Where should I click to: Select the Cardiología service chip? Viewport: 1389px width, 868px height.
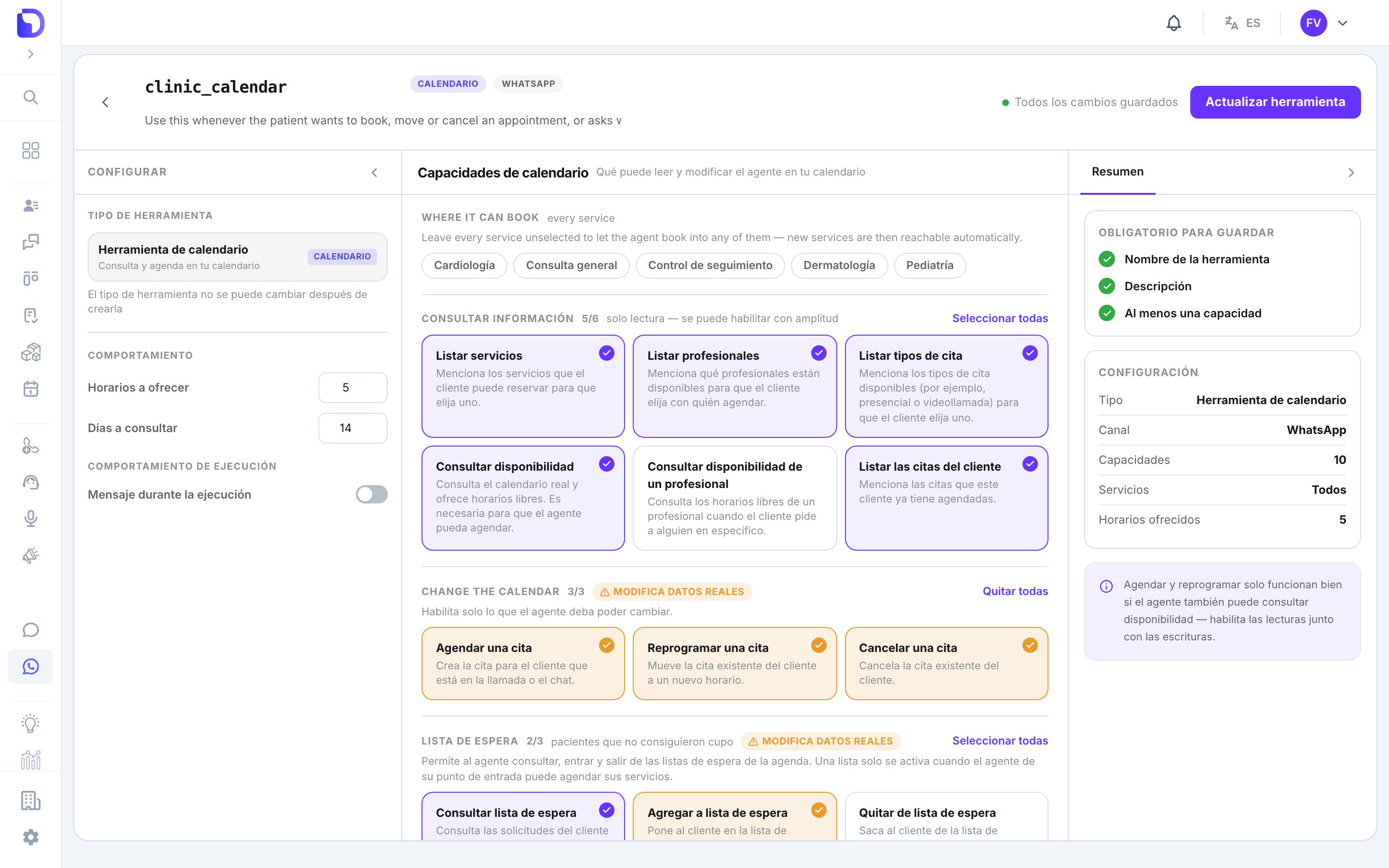tap(464, 265)
